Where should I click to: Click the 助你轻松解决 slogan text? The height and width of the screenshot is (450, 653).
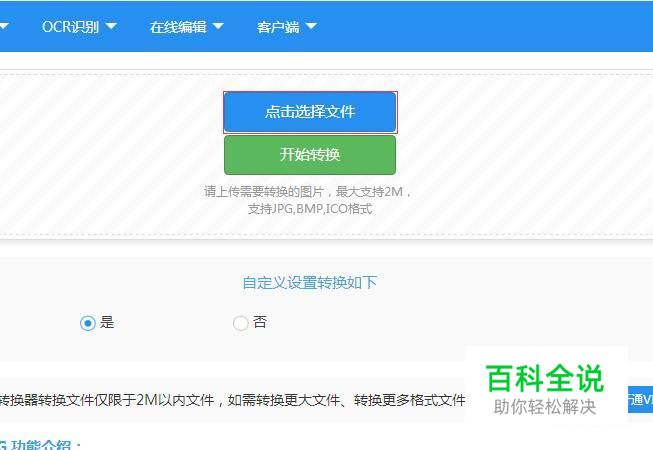545,407
